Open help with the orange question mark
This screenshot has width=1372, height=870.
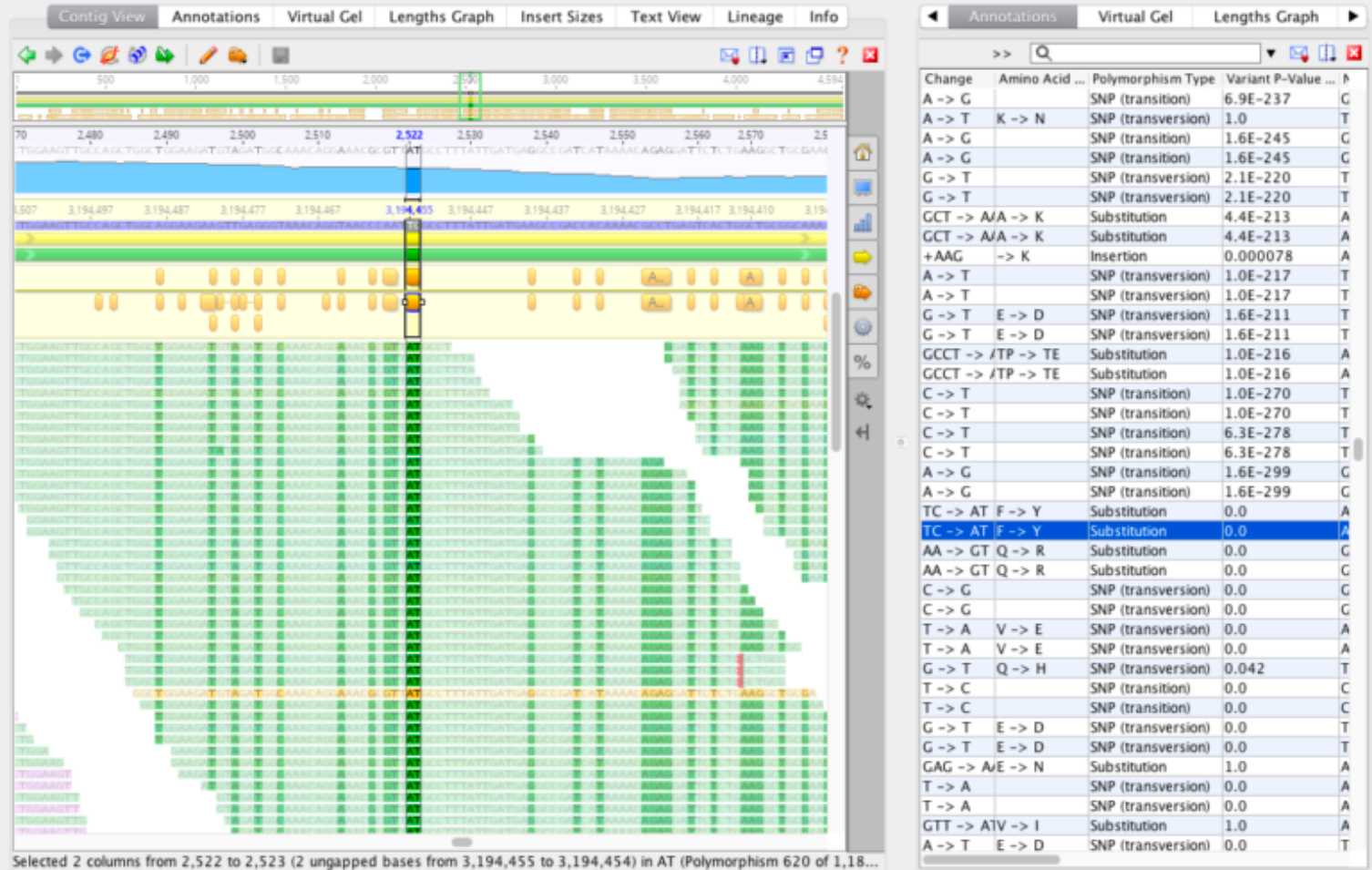coord(843,56)
